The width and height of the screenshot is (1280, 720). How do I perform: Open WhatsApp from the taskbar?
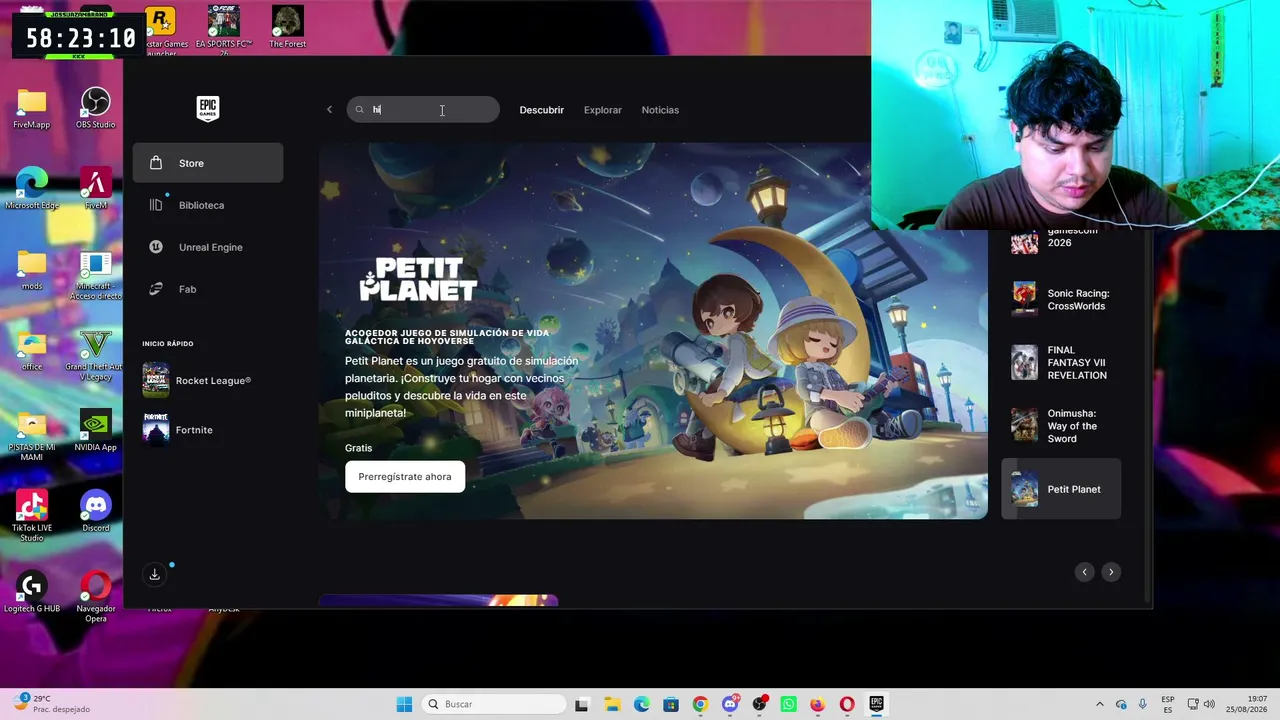pyautogui.click(x=788, y=704)
